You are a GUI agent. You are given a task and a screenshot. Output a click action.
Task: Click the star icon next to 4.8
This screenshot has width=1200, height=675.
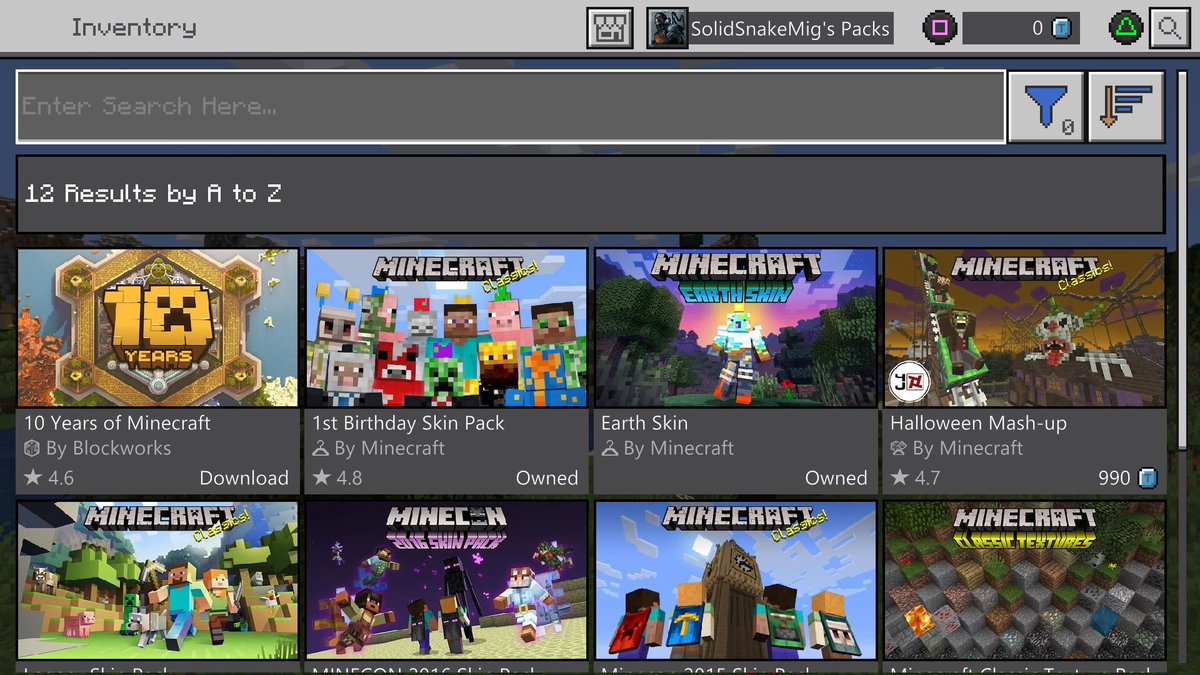pos(322,478)
